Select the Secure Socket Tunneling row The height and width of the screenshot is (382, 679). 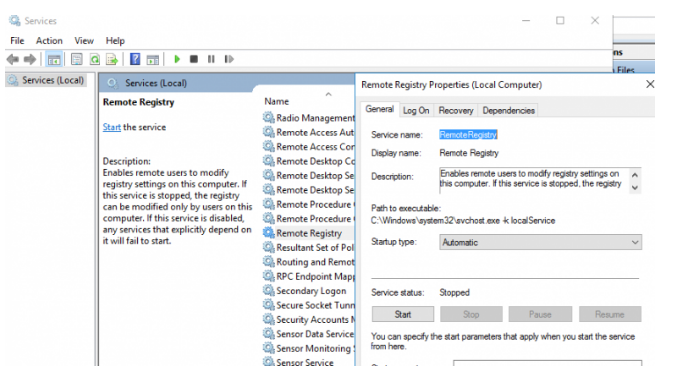click(309, 305)
